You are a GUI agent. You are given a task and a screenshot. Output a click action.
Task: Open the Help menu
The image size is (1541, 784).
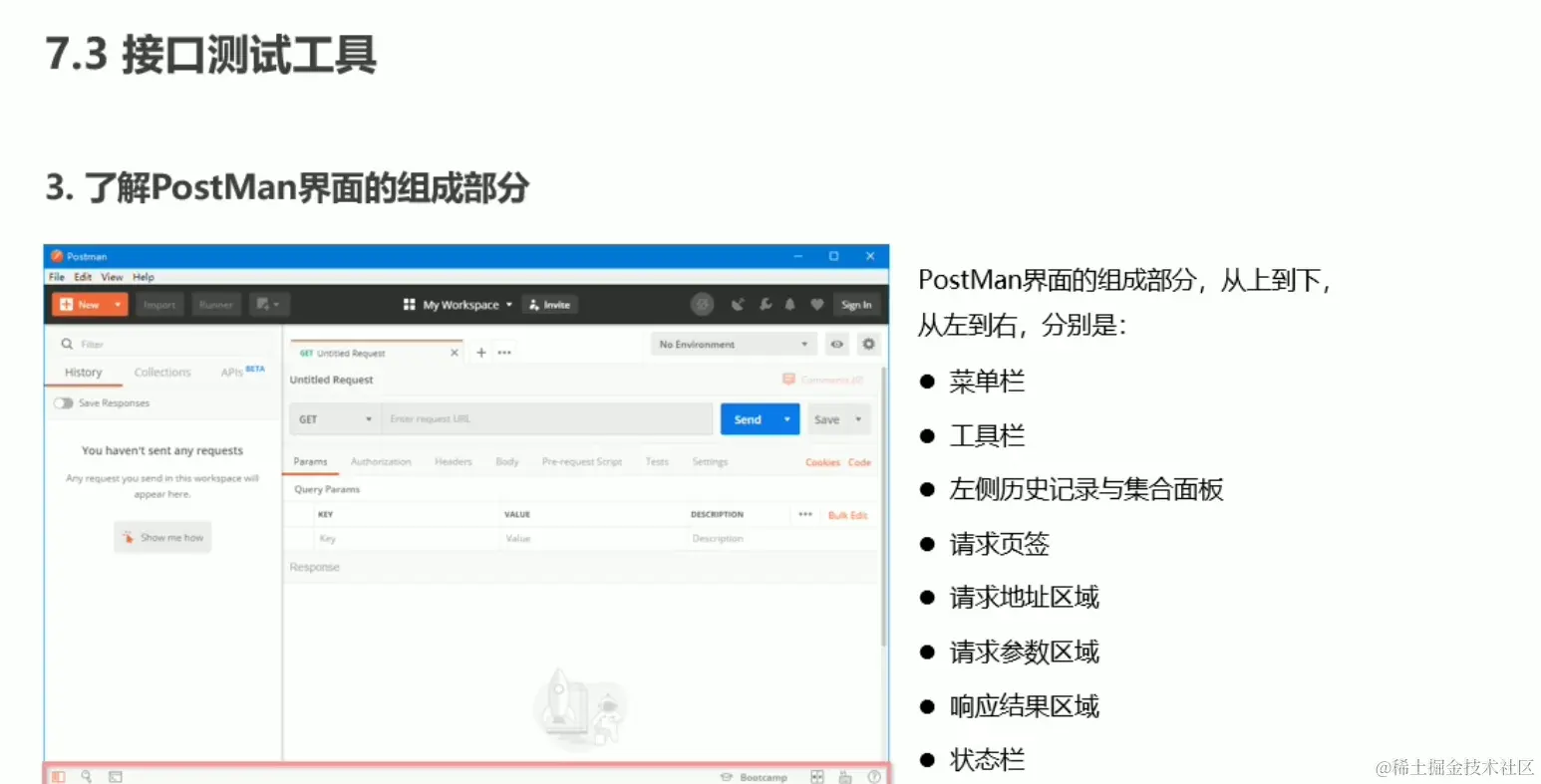click(x=144, y=277)
